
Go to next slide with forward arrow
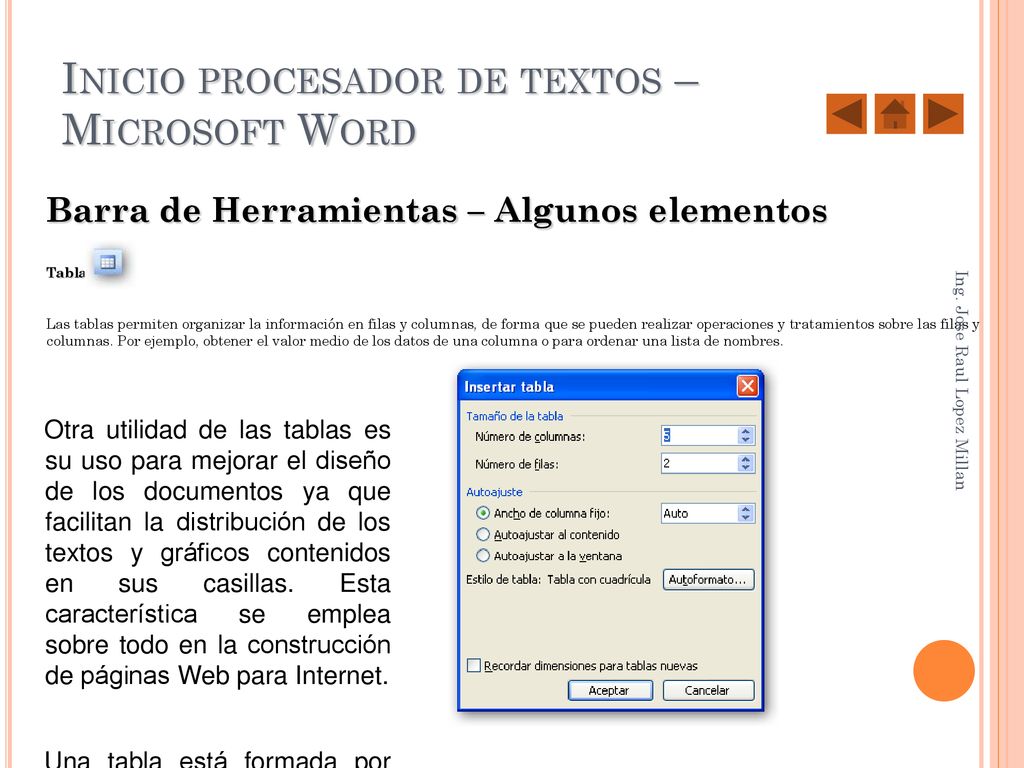(943, 114)
